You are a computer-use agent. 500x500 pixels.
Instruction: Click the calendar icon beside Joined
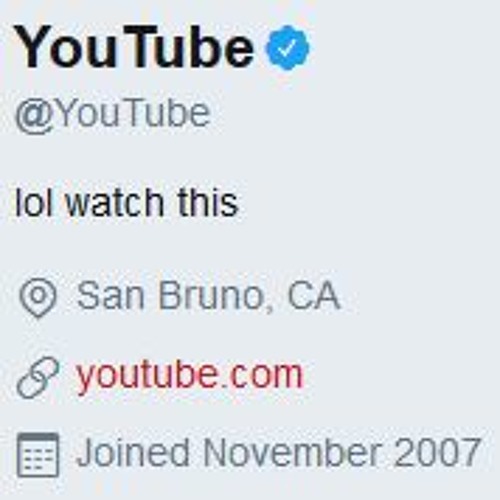(38, 455)
